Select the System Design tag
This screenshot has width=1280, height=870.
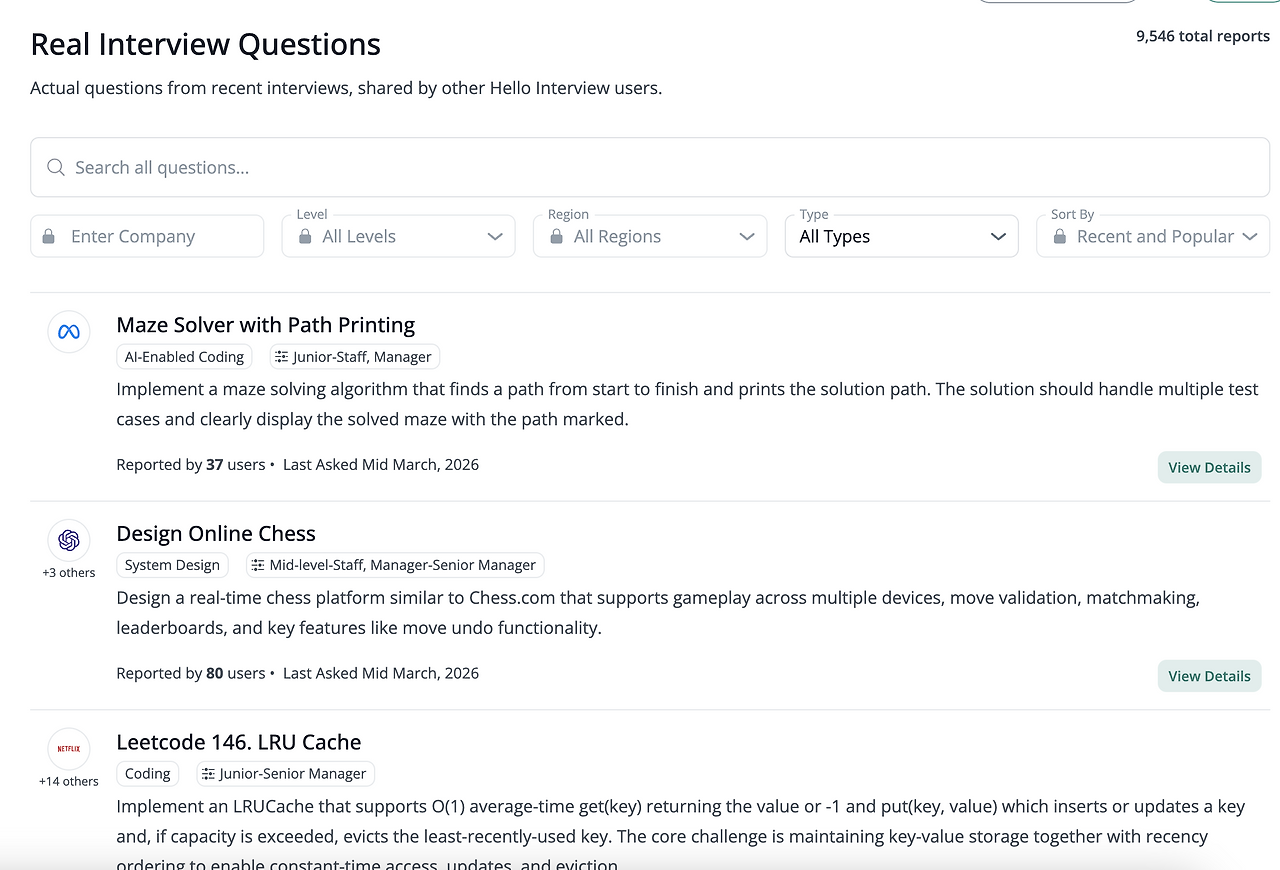pyautogui.click(x=172, y=565)
